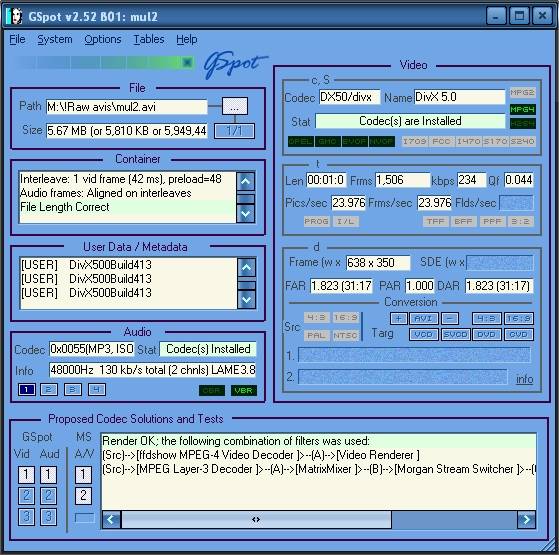Select Src 16:9 aspect option

click(345, 317)
